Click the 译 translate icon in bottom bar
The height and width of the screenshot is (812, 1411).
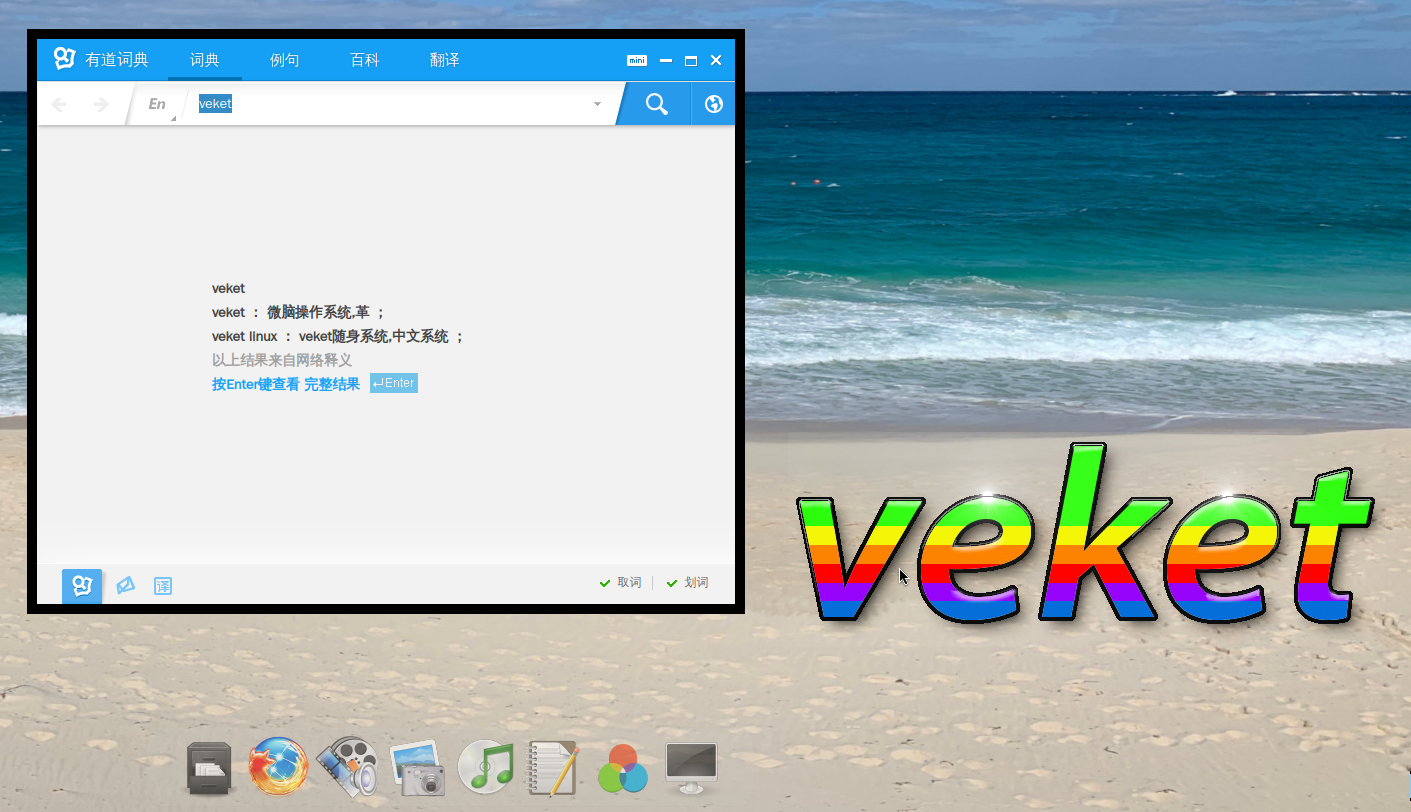click(x=163, y=585)
